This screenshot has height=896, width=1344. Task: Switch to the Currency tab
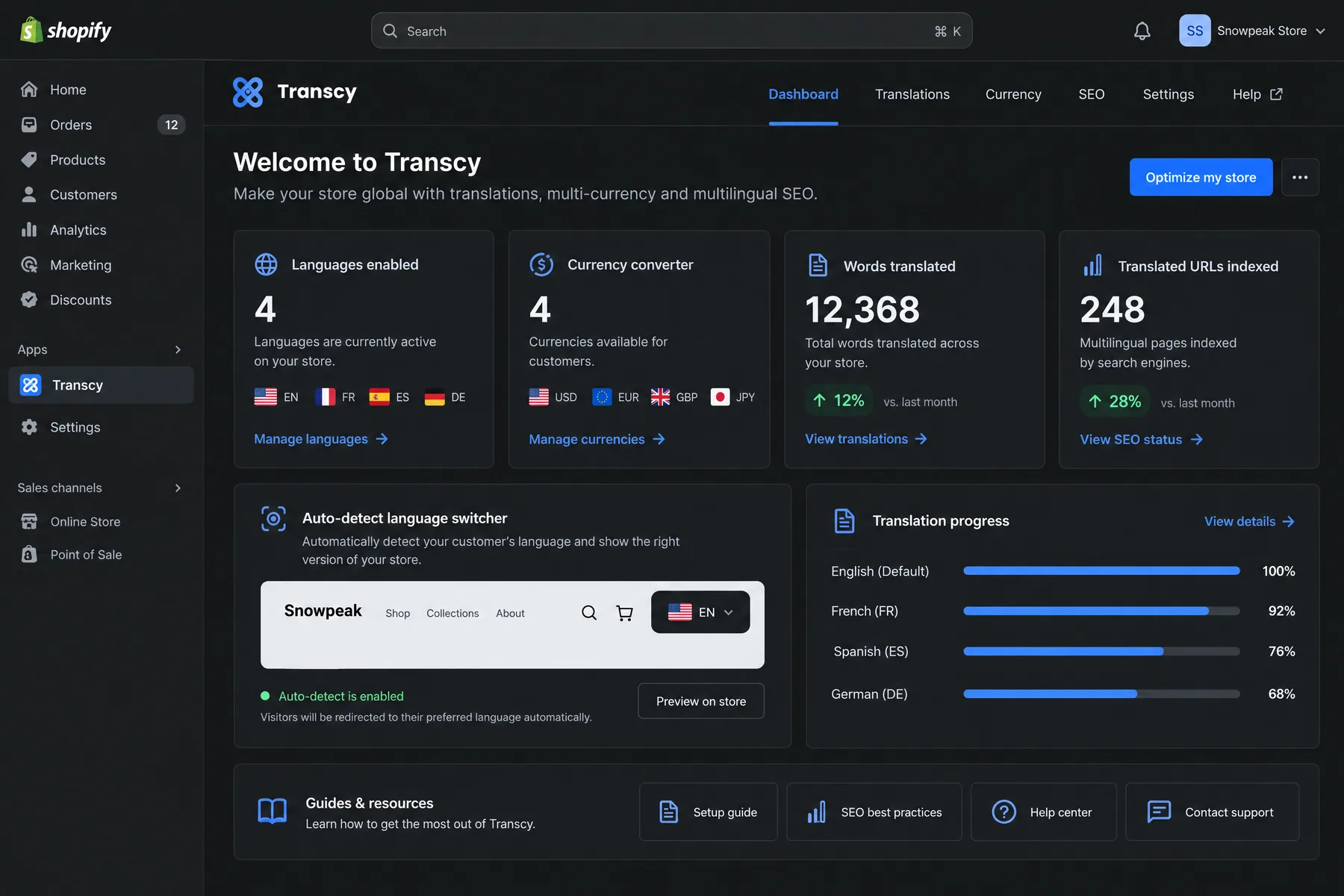click(1013, 94)
